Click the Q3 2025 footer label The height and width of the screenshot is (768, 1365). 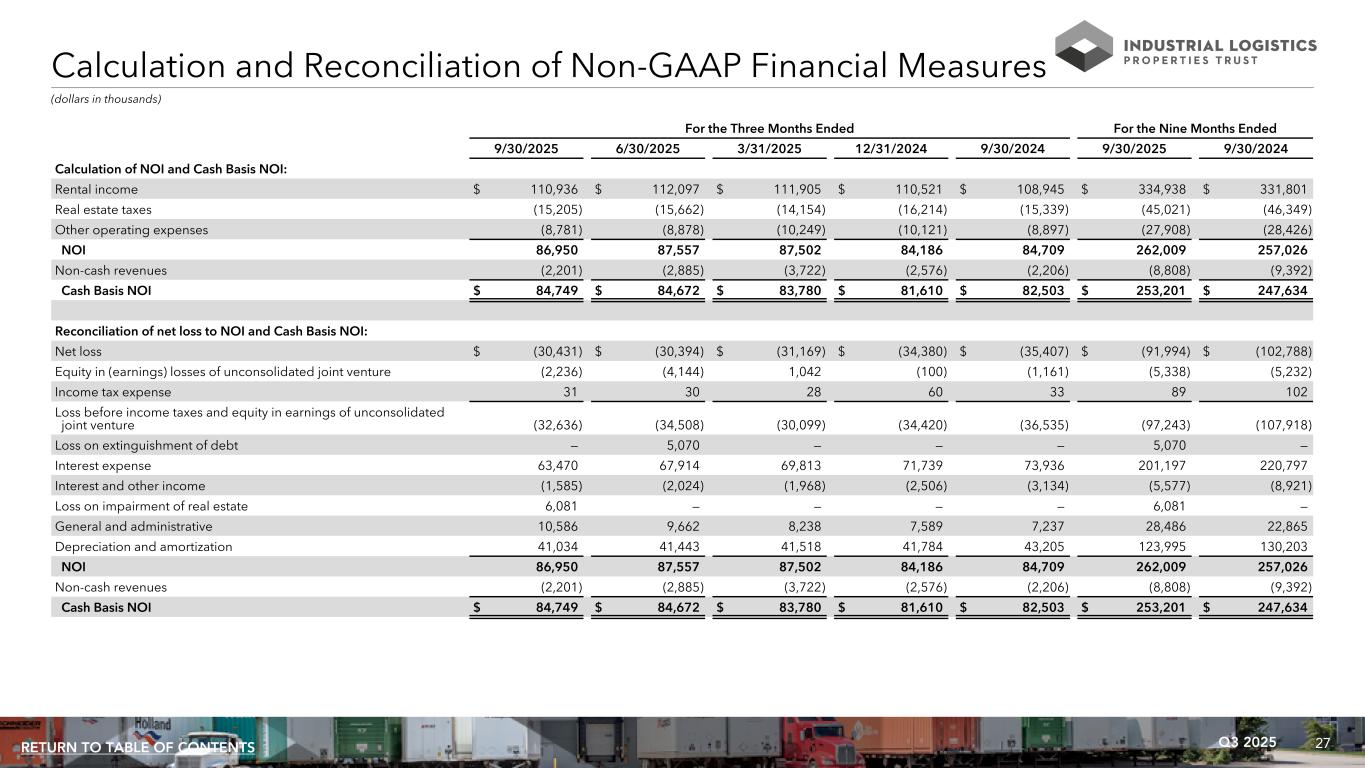[1247, 742]
